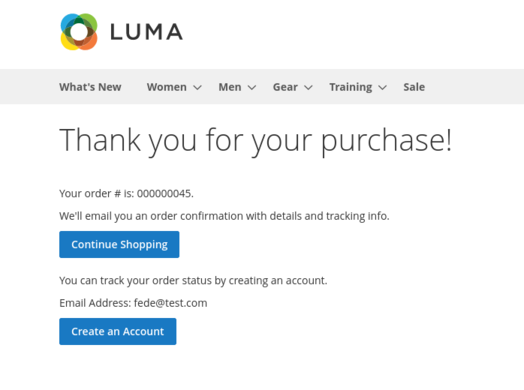The image size is (524, 390).
Task: Click the Continue Shopping button
Action: tap(119, 244)
